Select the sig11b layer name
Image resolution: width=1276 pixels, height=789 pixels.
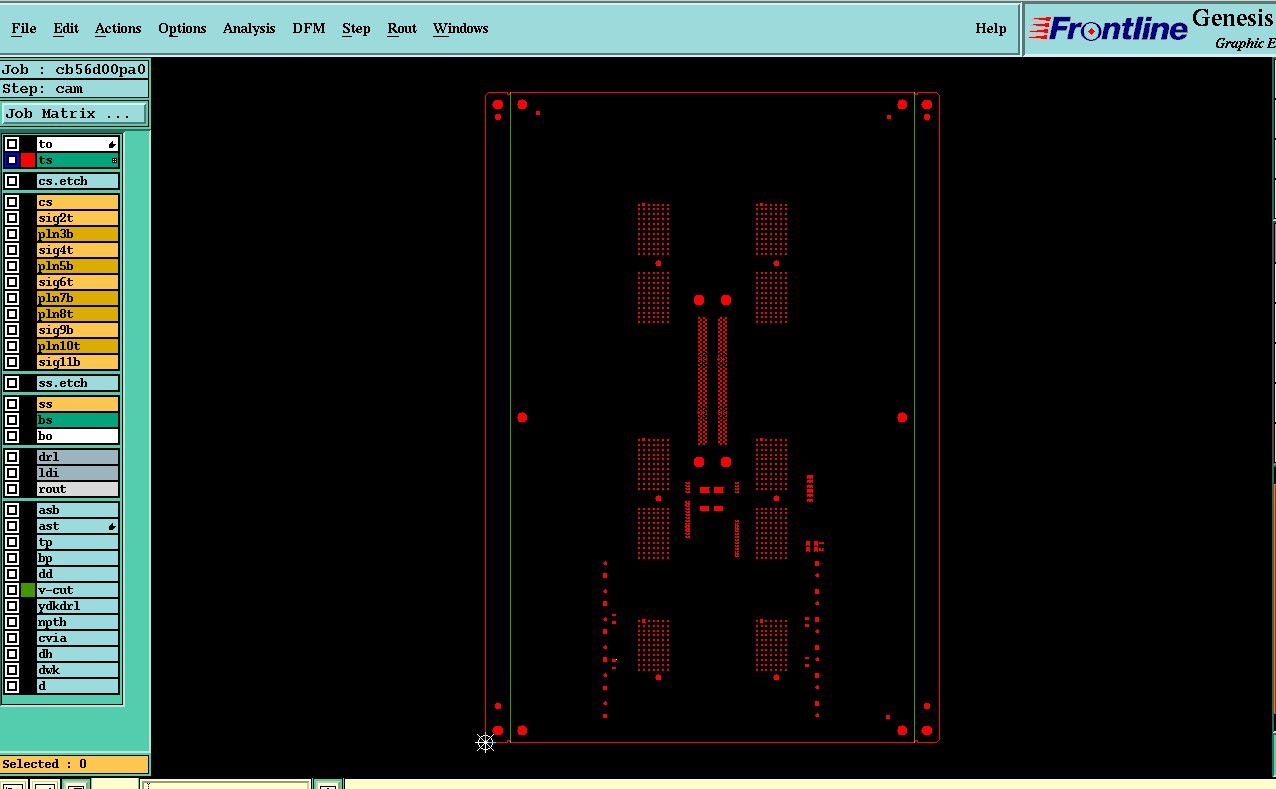pyautogui.click(x=78, y=362)
